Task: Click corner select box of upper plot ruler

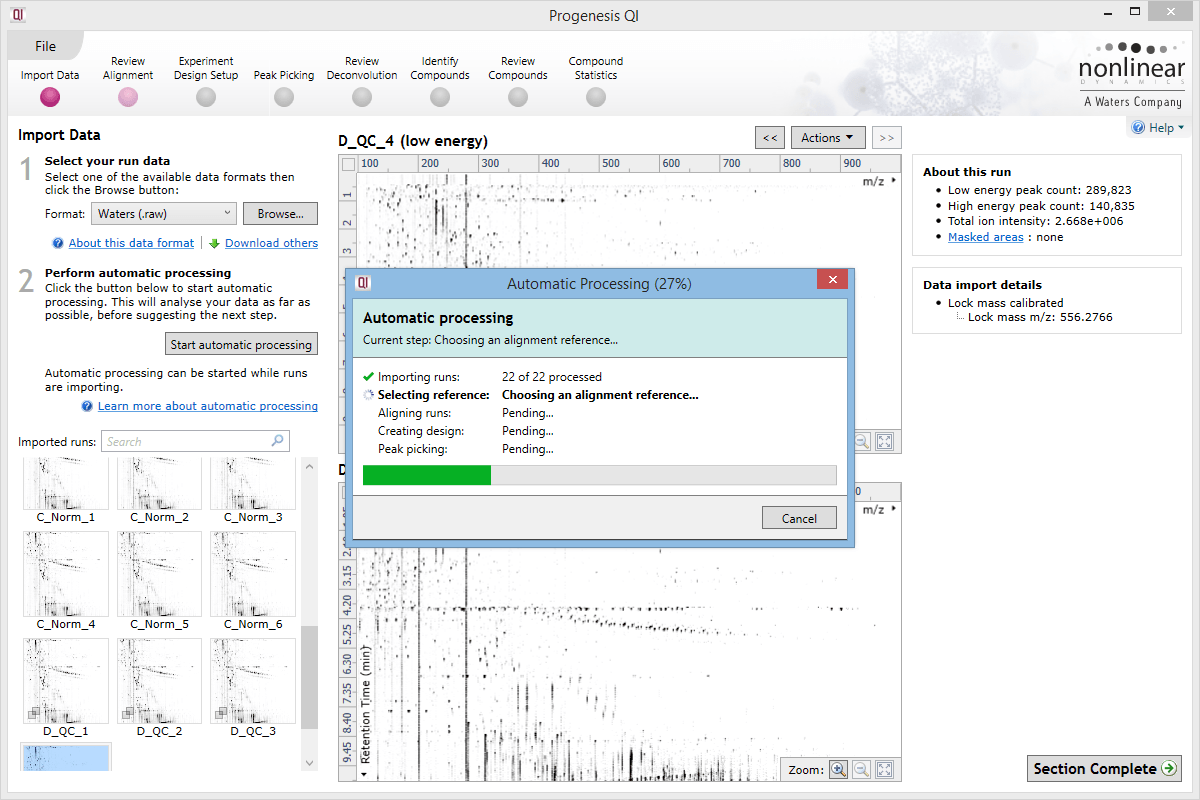Action: point(348,164)
